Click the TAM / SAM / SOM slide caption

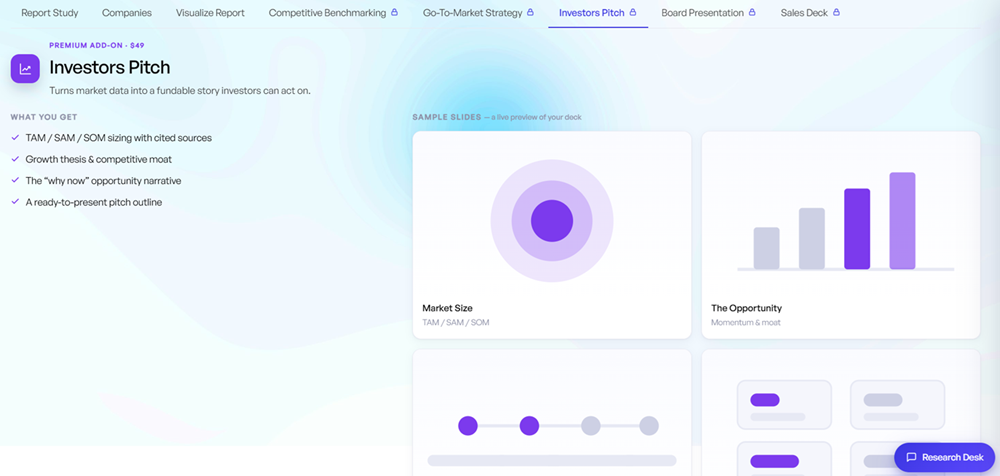pyautogui.click(x=455, y=323)
